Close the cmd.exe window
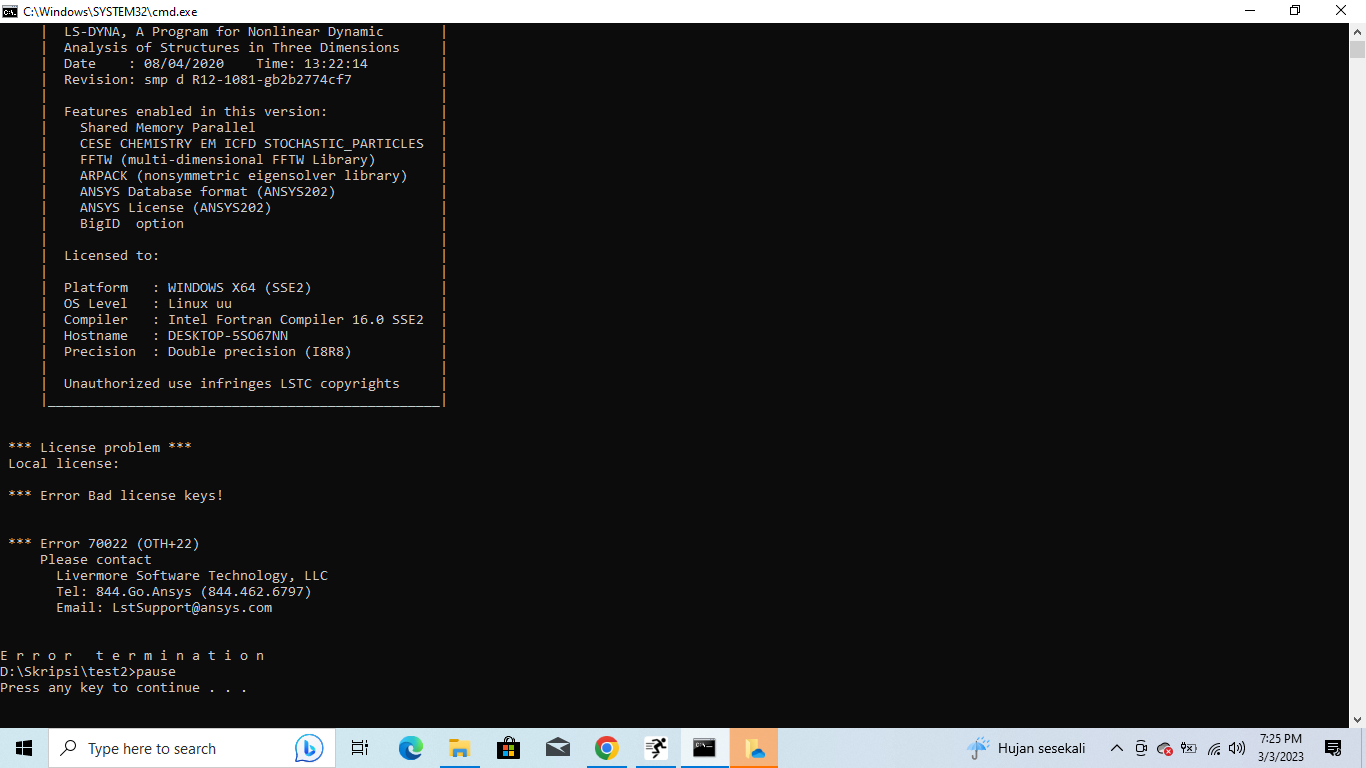The height and width of the screenshot is (768, 1366). point(1342,11)
